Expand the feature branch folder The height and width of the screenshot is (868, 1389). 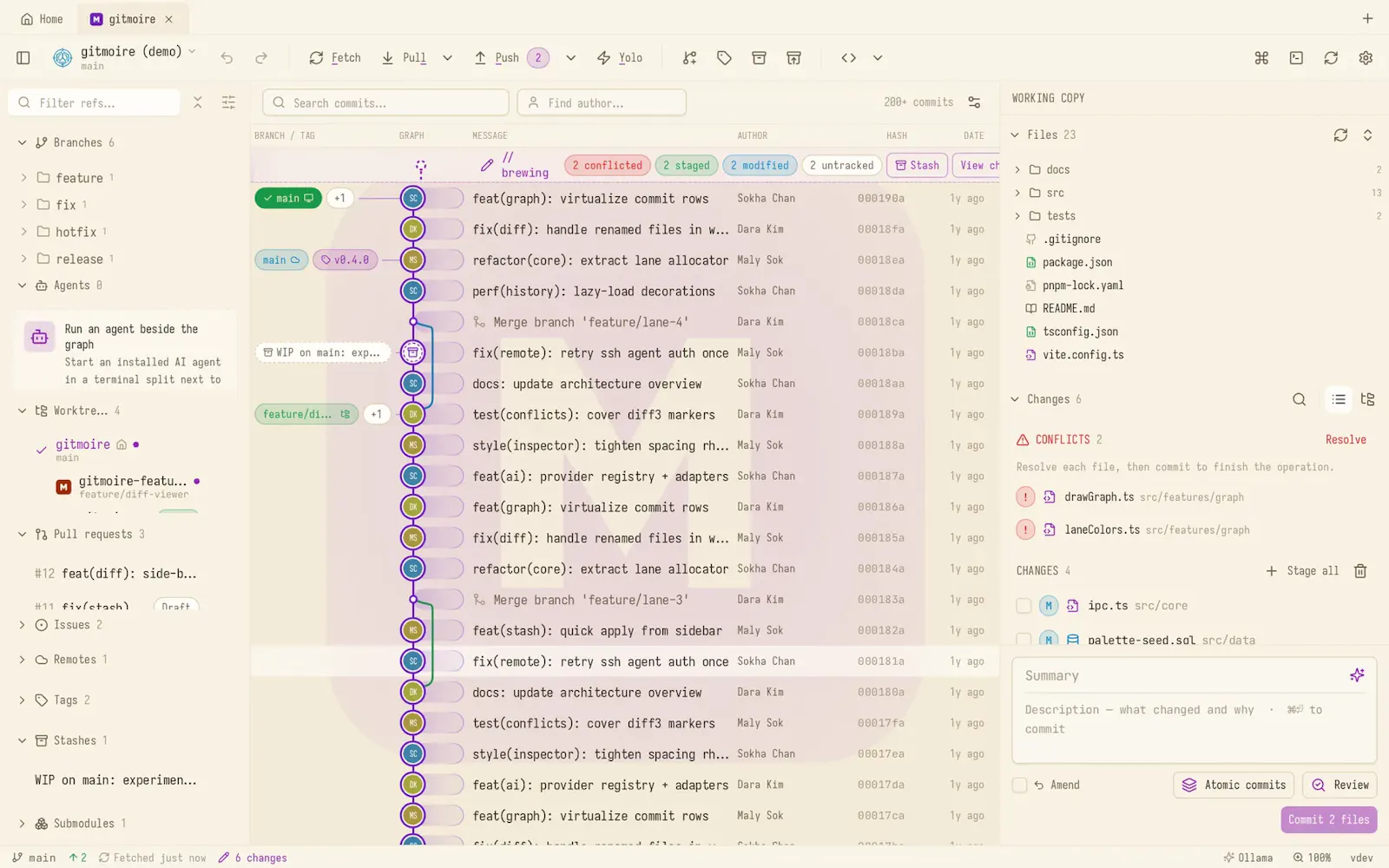[23, 178]
